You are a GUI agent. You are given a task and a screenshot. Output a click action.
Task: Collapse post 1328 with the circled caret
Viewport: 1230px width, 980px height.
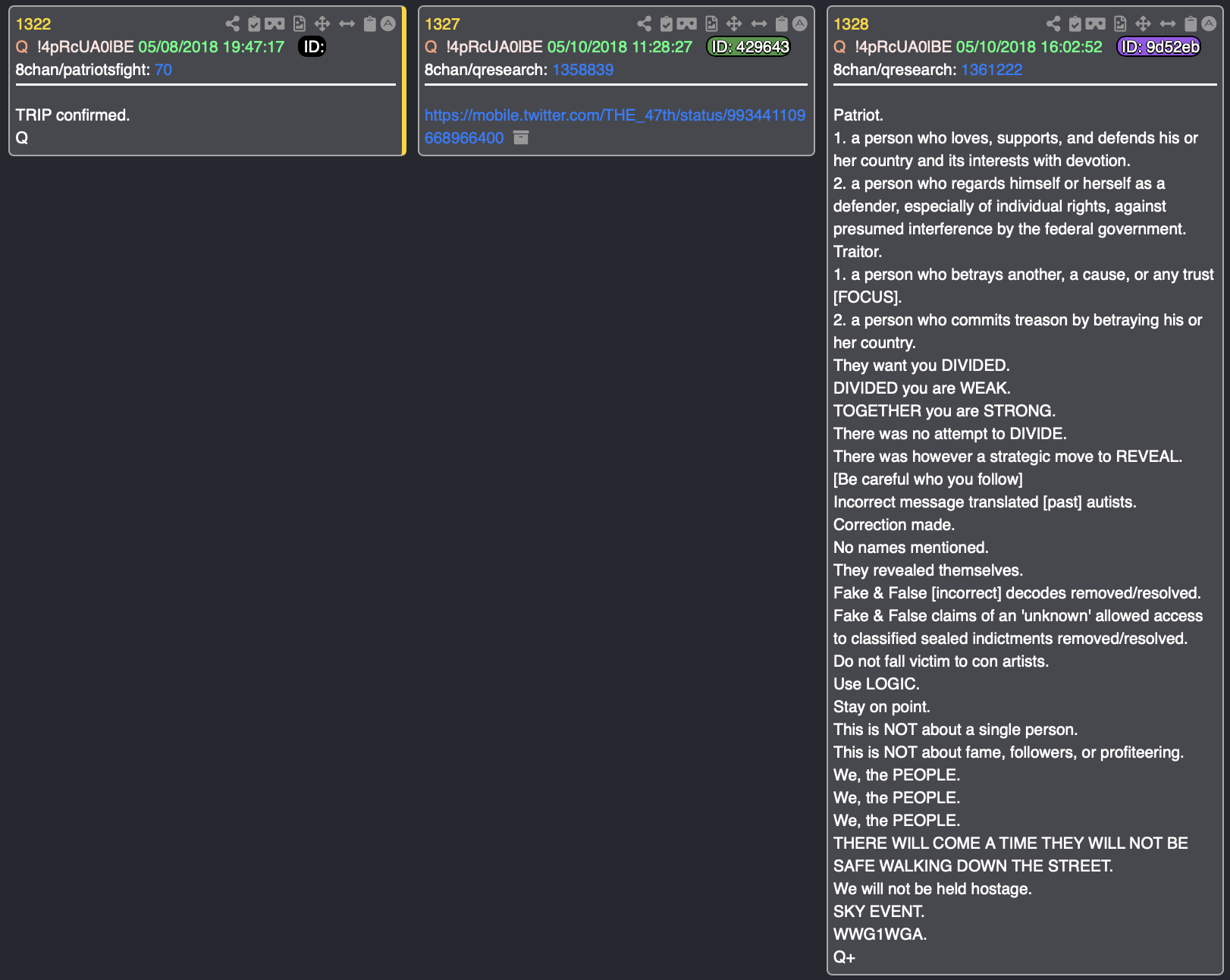(1209, 24)
